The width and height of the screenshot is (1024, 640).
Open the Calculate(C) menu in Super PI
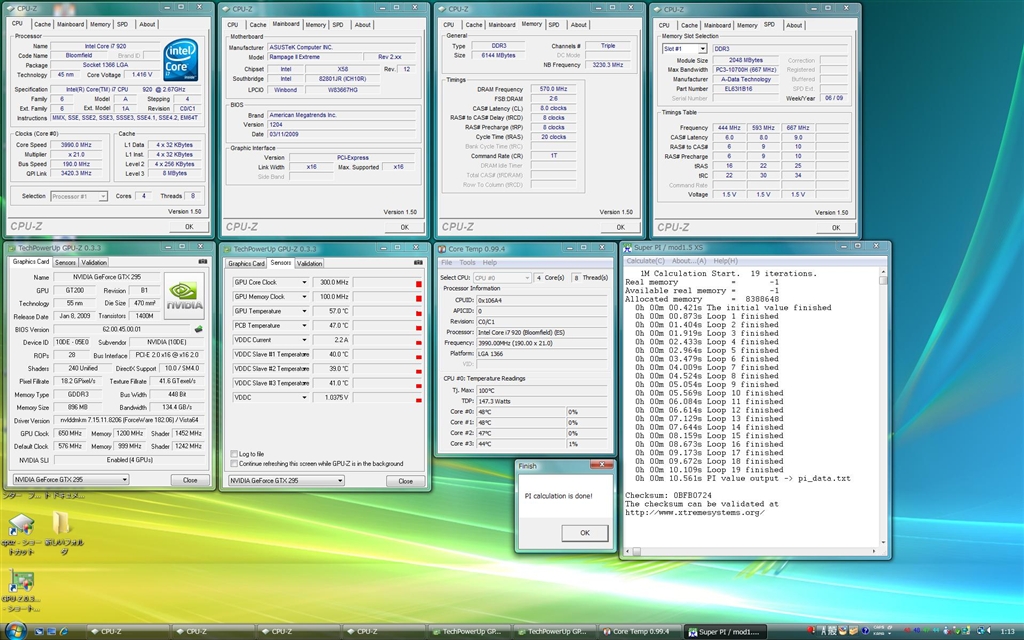(645, 261)
